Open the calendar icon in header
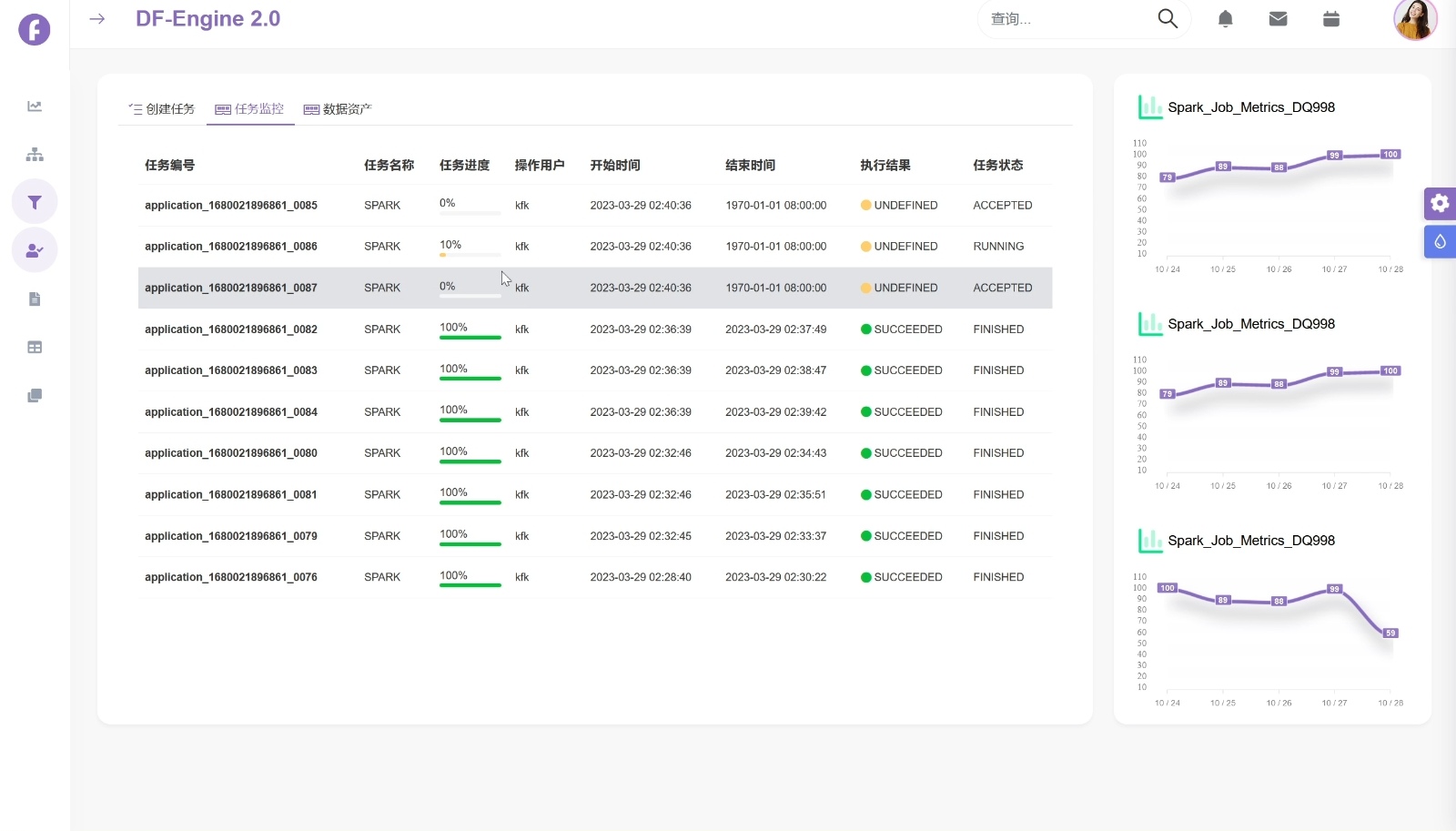 pos(1330,19)
